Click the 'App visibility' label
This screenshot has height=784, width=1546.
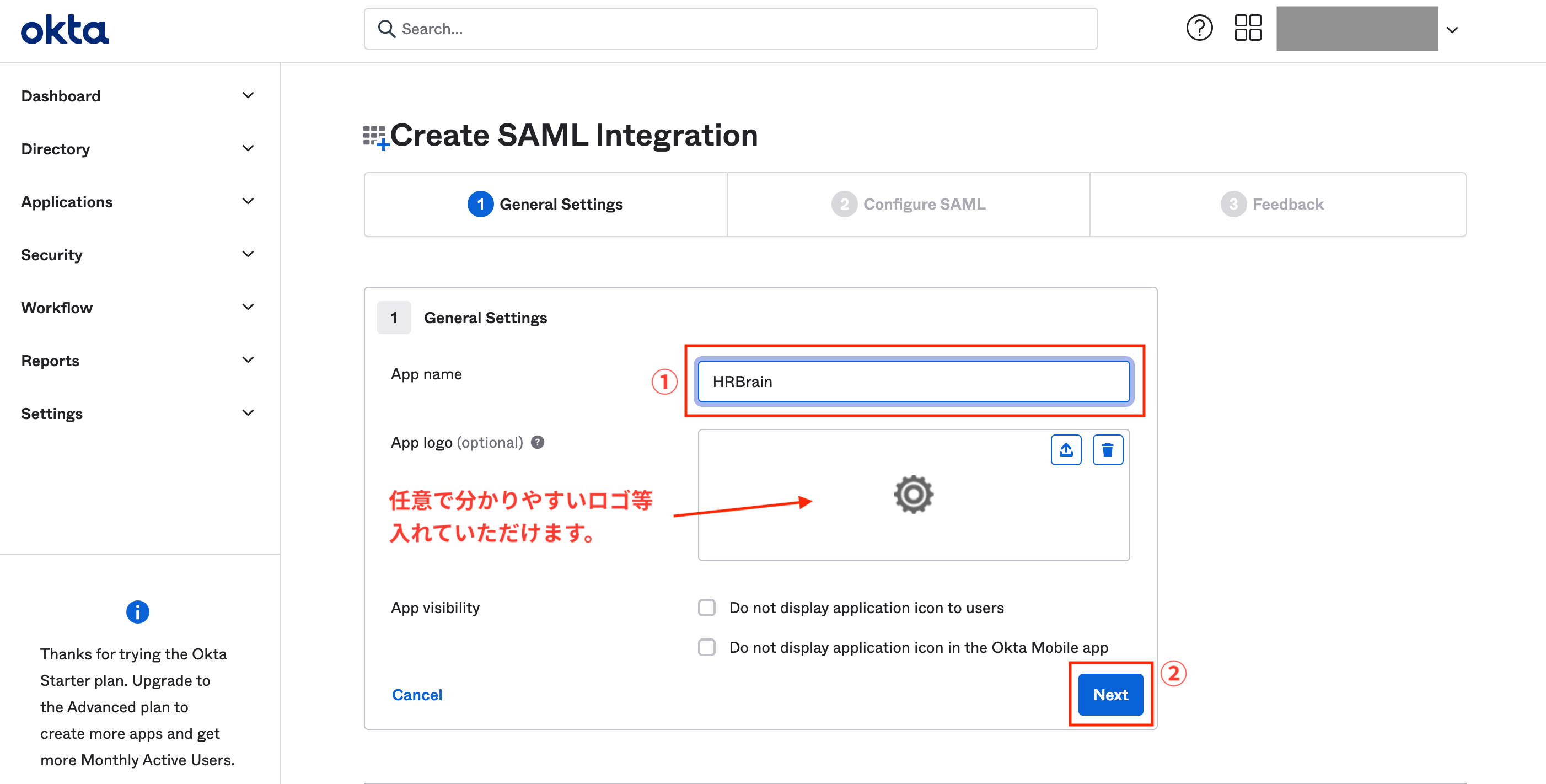point(435,608)
